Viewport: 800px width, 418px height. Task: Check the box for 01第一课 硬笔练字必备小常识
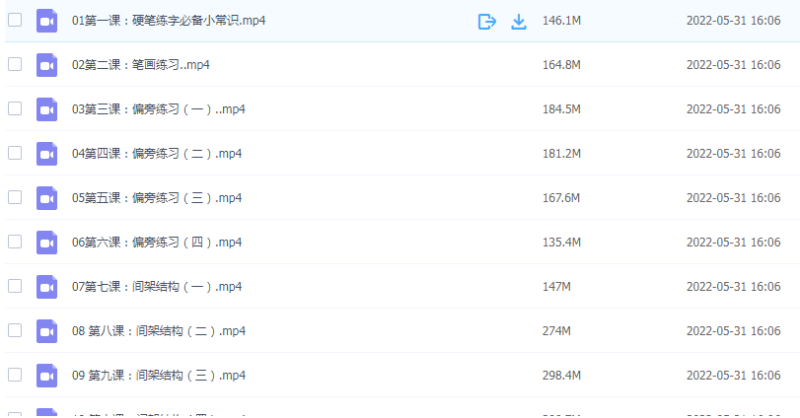coord(15,20)
